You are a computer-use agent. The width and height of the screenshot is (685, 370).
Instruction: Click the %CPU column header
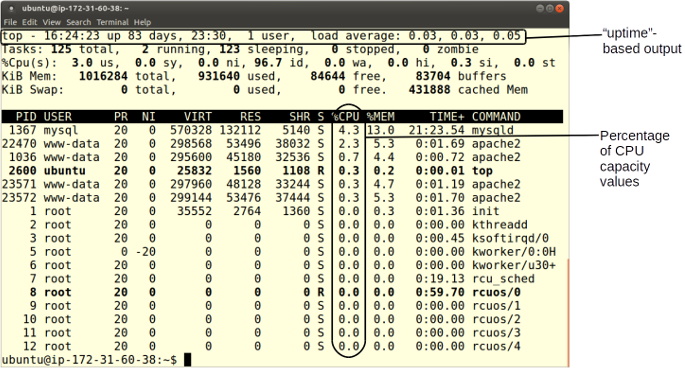(345, 117)
